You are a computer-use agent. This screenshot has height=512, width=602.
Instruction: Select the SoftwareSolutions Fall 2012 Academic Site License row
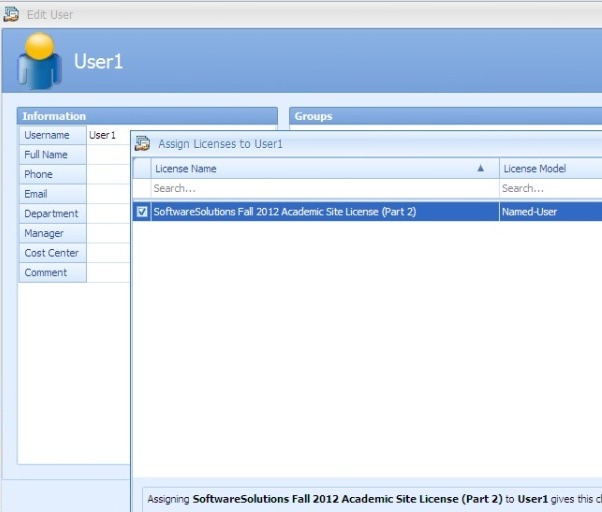tap(367, 212)
